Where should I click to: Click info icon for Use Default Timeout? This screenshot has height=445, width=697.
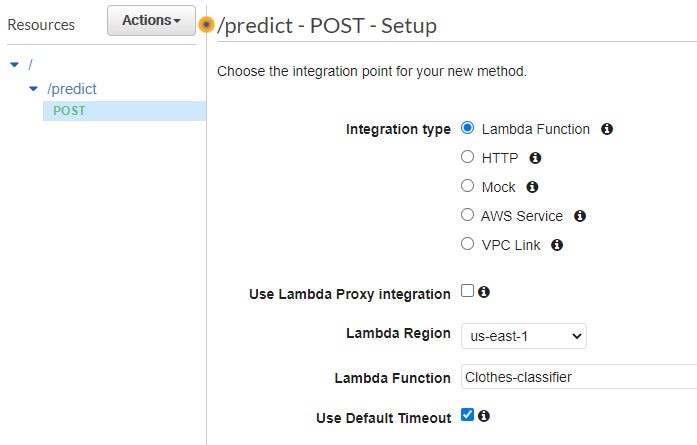tap(484, 416)
